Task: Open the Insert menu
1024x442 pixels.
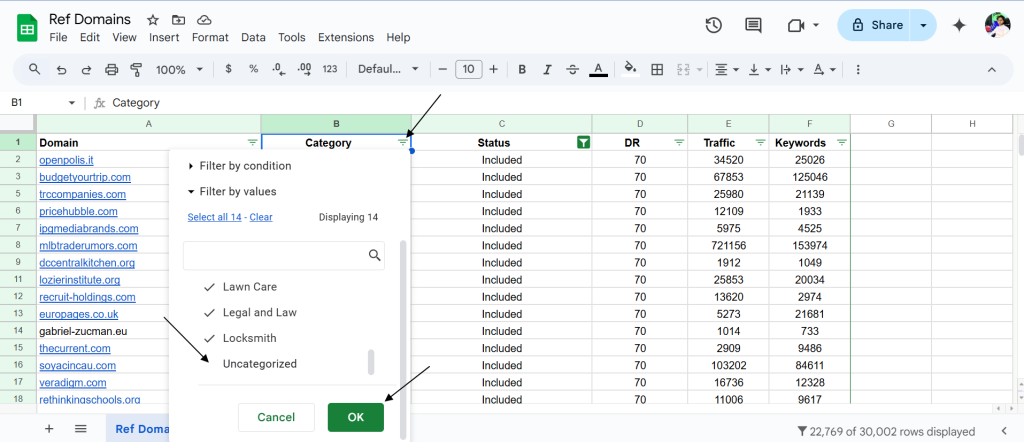Action: (164, 37)
